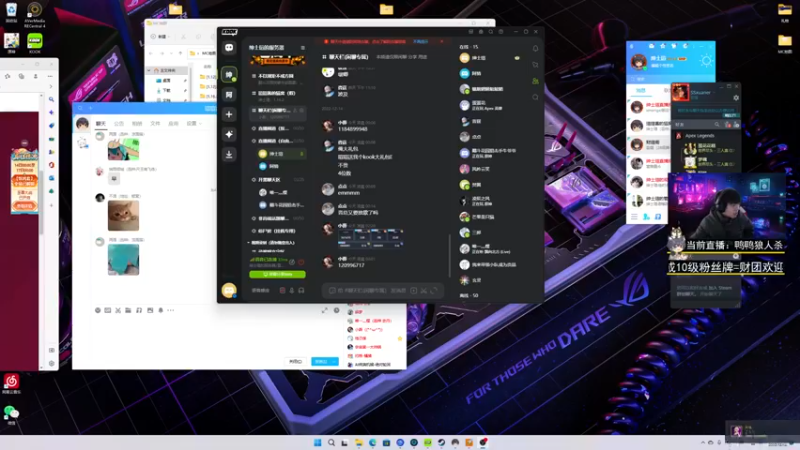
Task: Open KOOK home from the top sidebar icon
Action: click(x=229, y=47)
